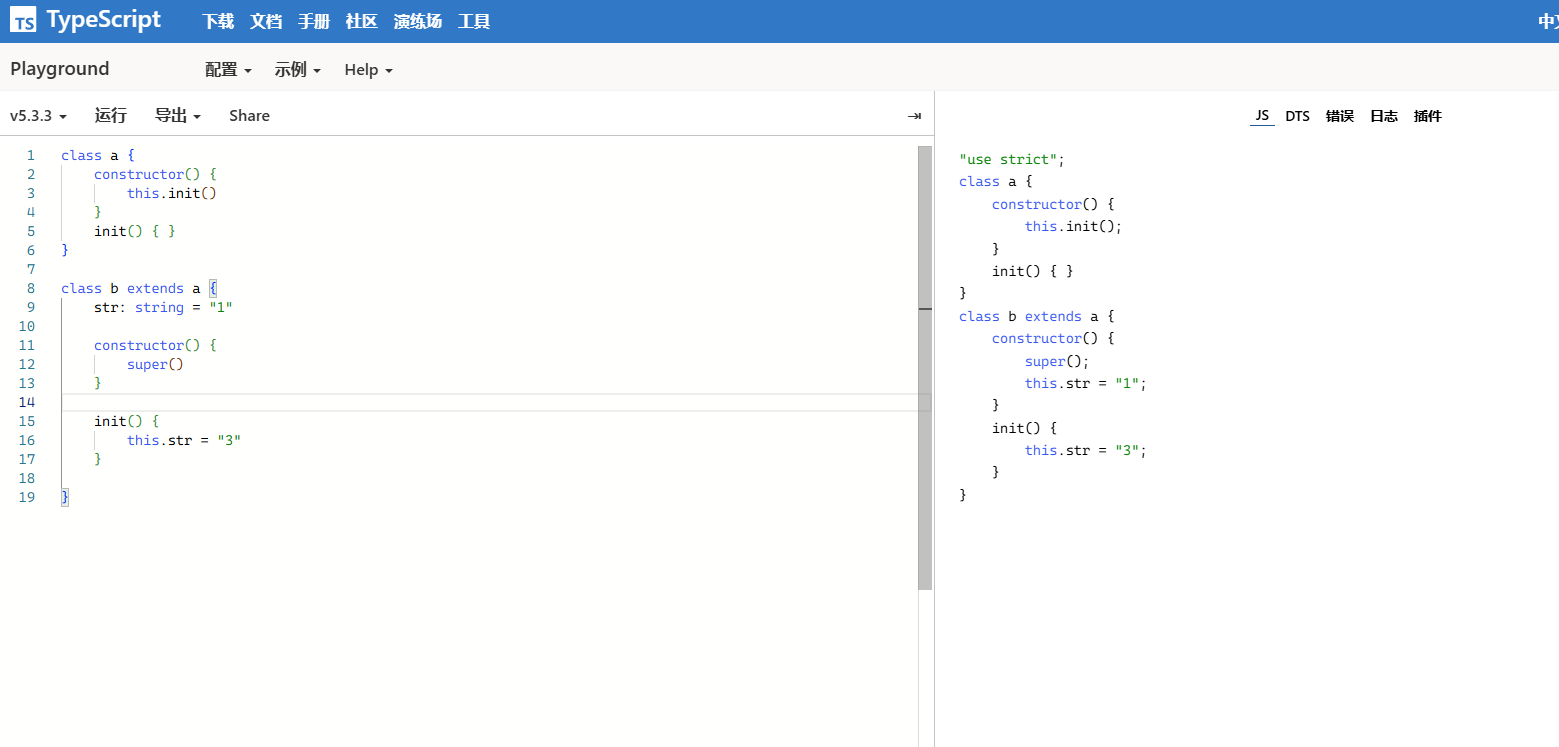Select the JS output tab
1559x747 pixels.
tap(1262, 116)
